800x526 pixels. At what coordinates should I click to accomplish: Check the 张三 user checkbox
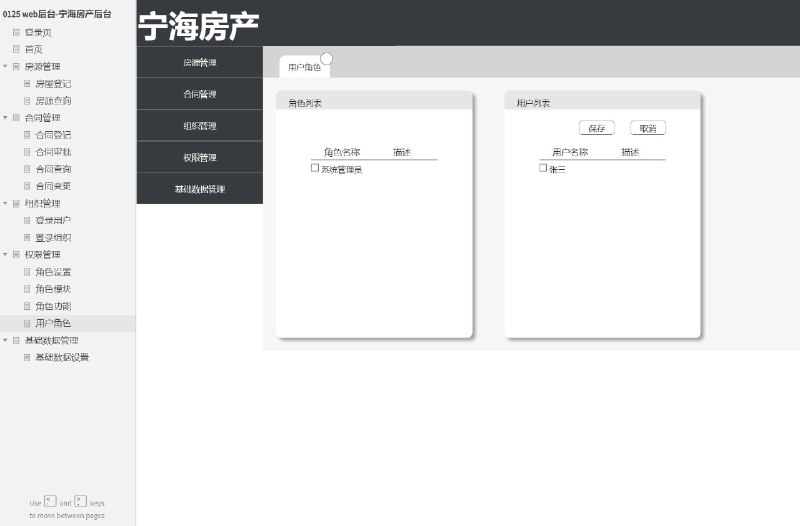click(543, 168)
